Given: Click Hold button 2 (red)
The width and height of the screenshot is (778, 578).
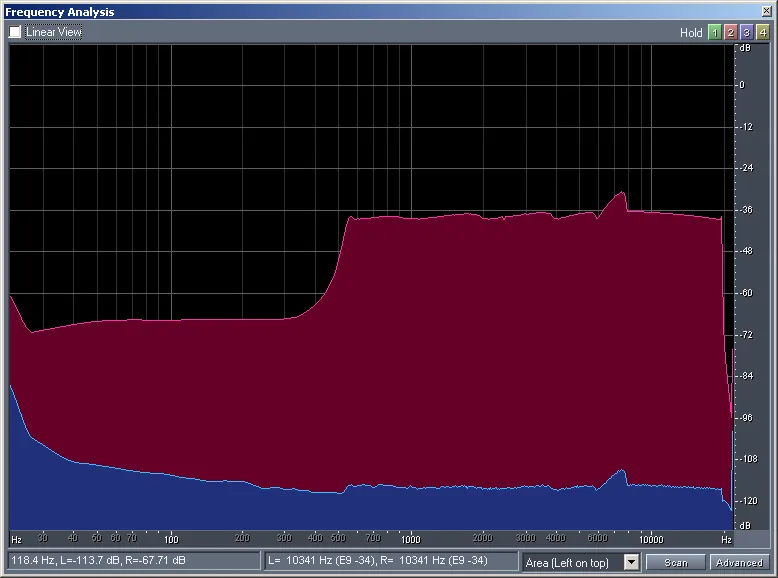Looking at the screenshot, I should click(x=730, y=33).
